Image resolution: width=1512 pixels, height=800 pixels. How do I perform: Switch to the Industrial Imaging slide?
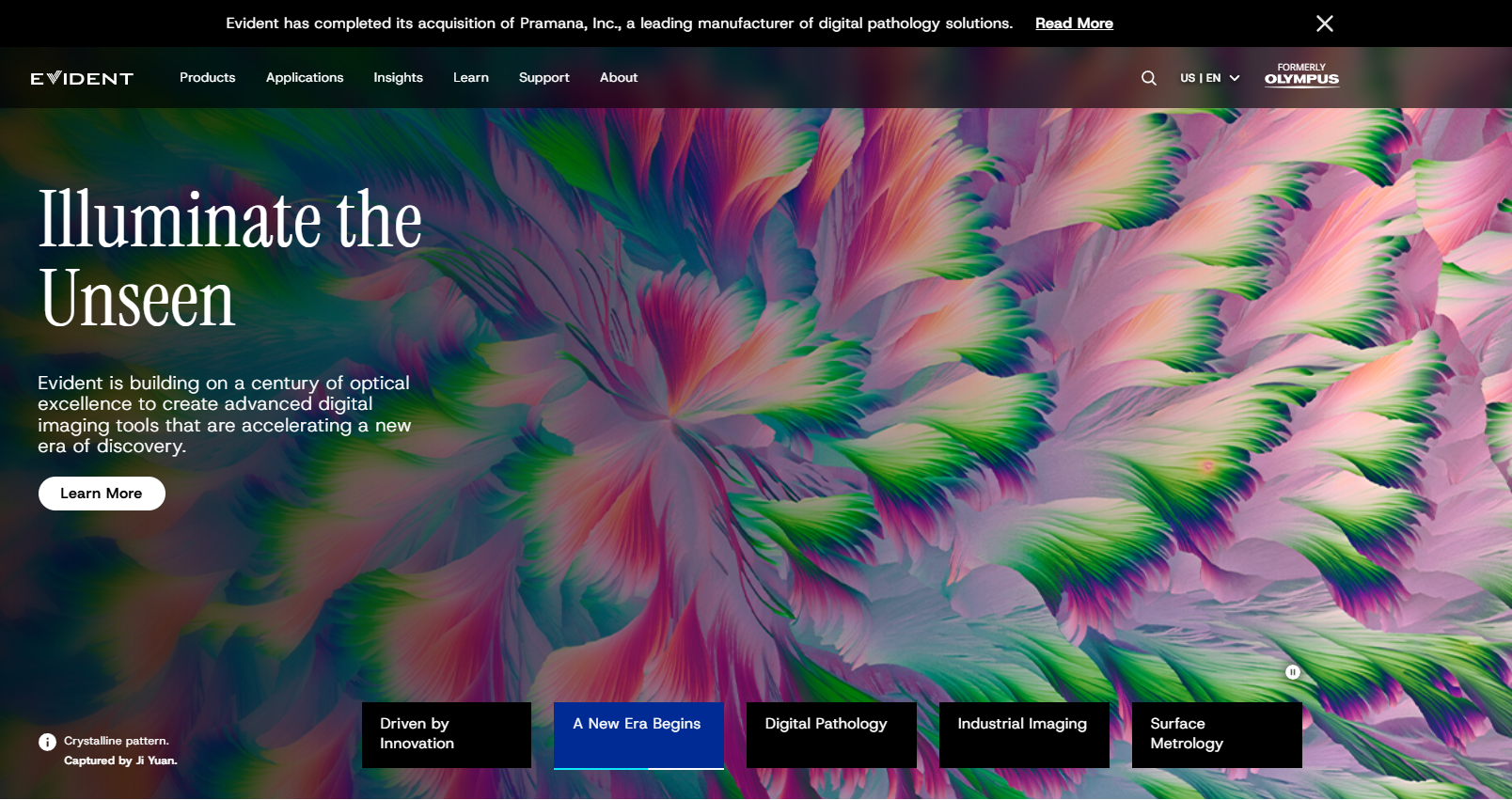coord(1024,734)
